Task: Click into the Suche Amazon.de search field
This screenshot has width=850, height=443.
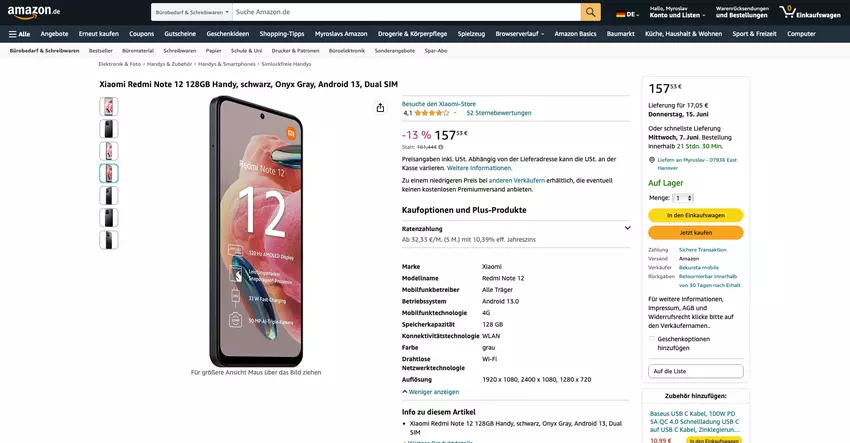Action: [405, 12]
